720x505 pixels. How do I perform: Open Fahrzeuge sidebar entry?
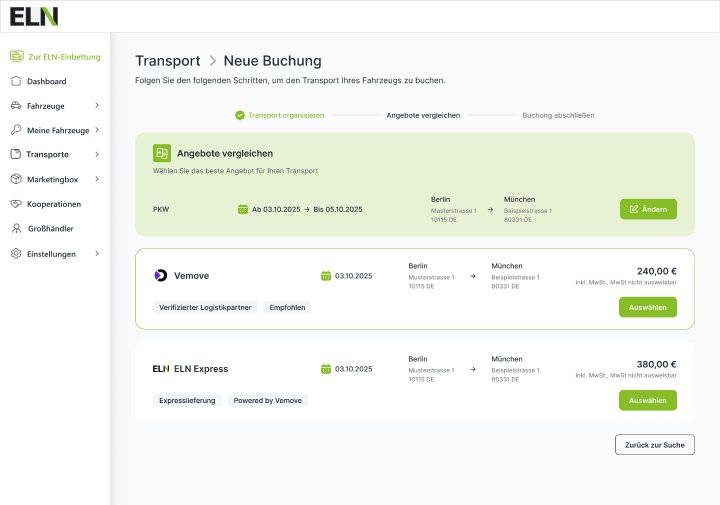point(45,106)
